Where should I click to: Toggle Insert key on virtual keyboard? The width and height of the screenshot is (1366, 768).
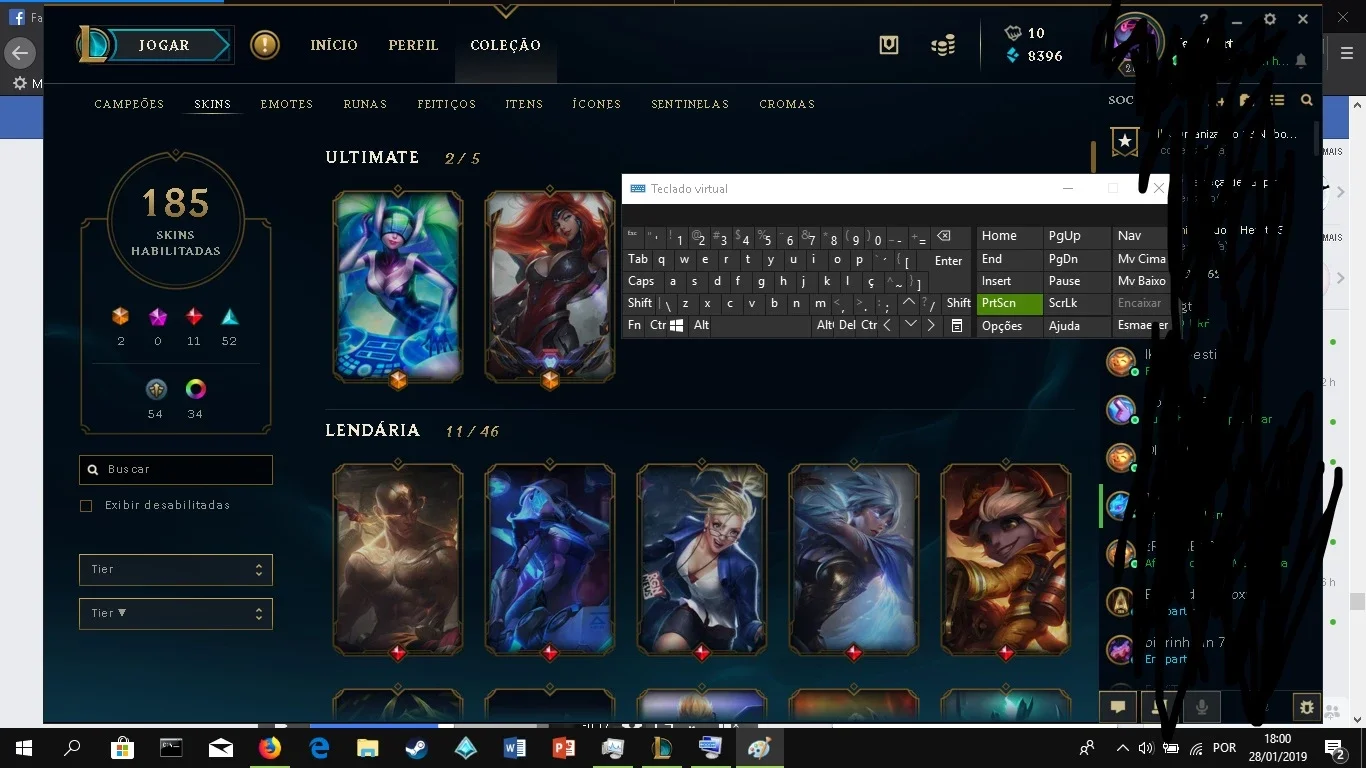pyautogui.click(x=1010, y=281)
